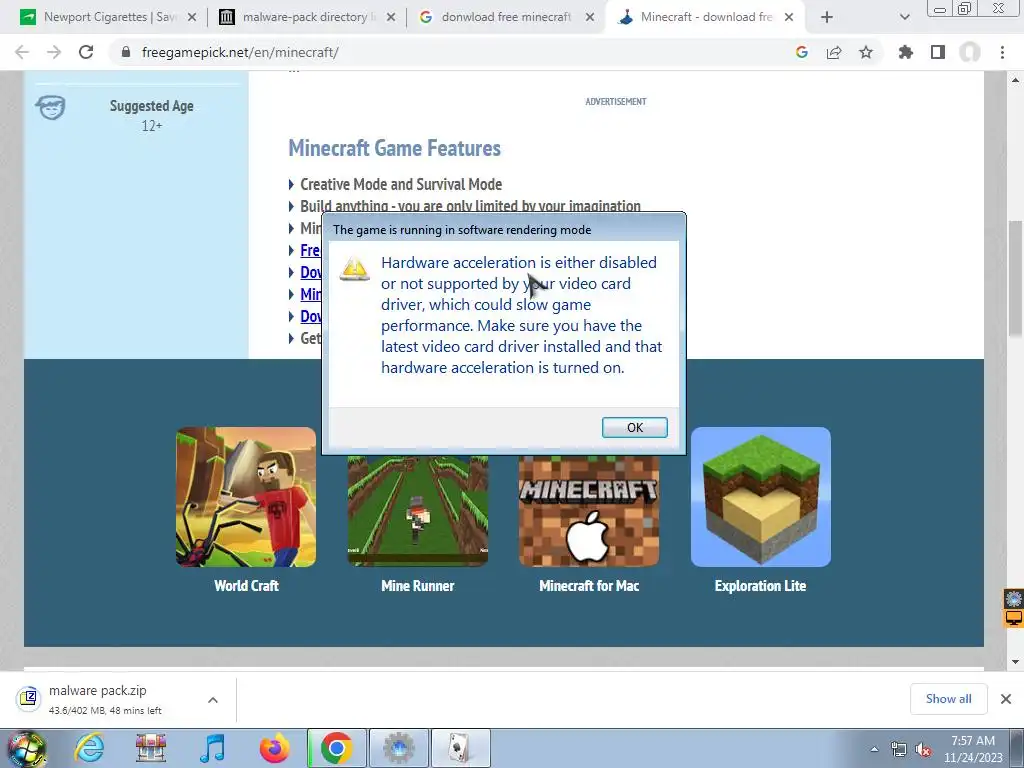The height and width of the screenshot is (768, 1024).
Task: Launch Firefox from taskbar
Action: [x=274, y=748]
